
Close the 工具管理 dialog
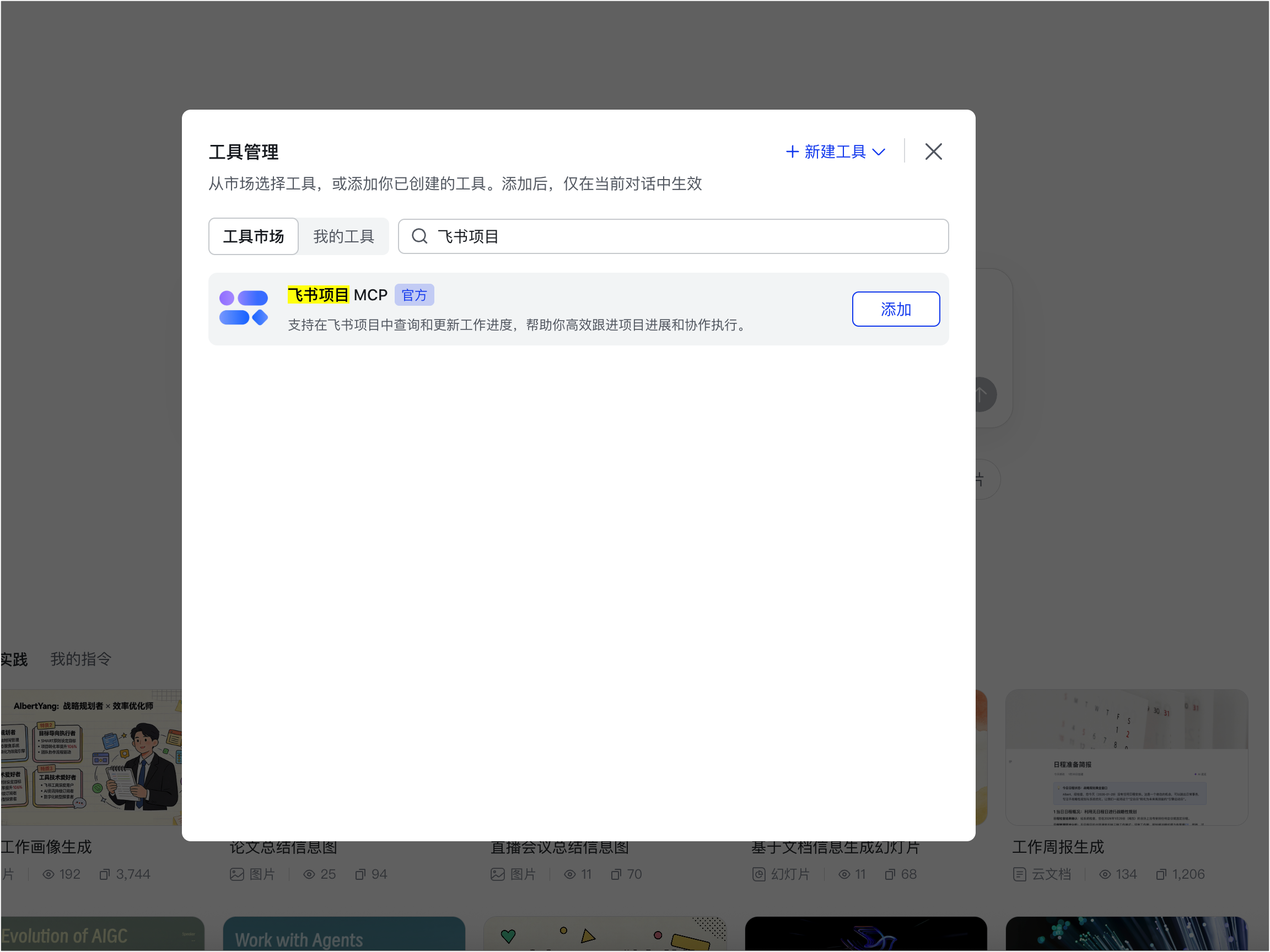pyautogui.click(x=934, y=152)
